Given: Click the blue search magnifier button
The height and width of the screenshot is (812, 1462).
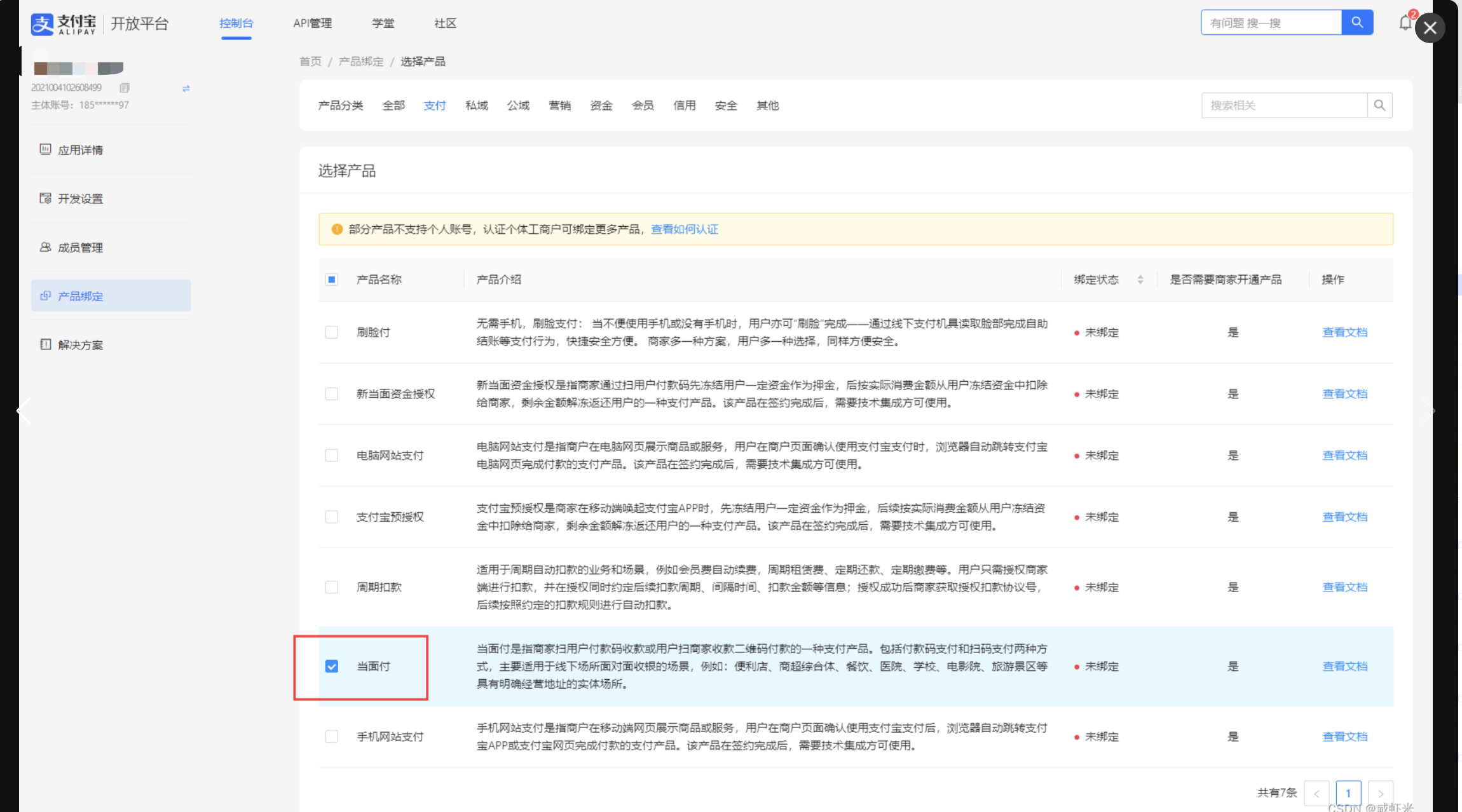Looking at the screenshot, I should point(1356,23).
